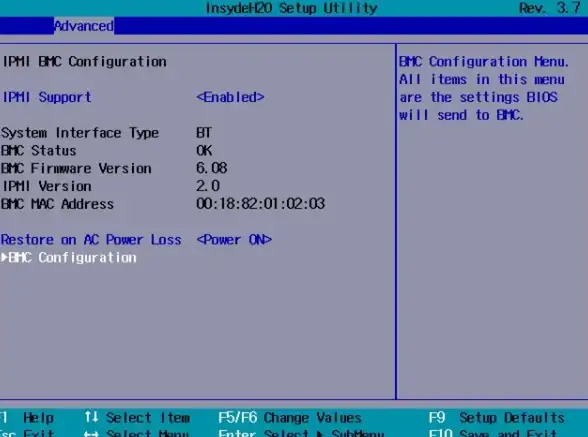Click the BMC Status label
Image resolution: width=588 pixels, height=437 pixels.
(39, 150)
